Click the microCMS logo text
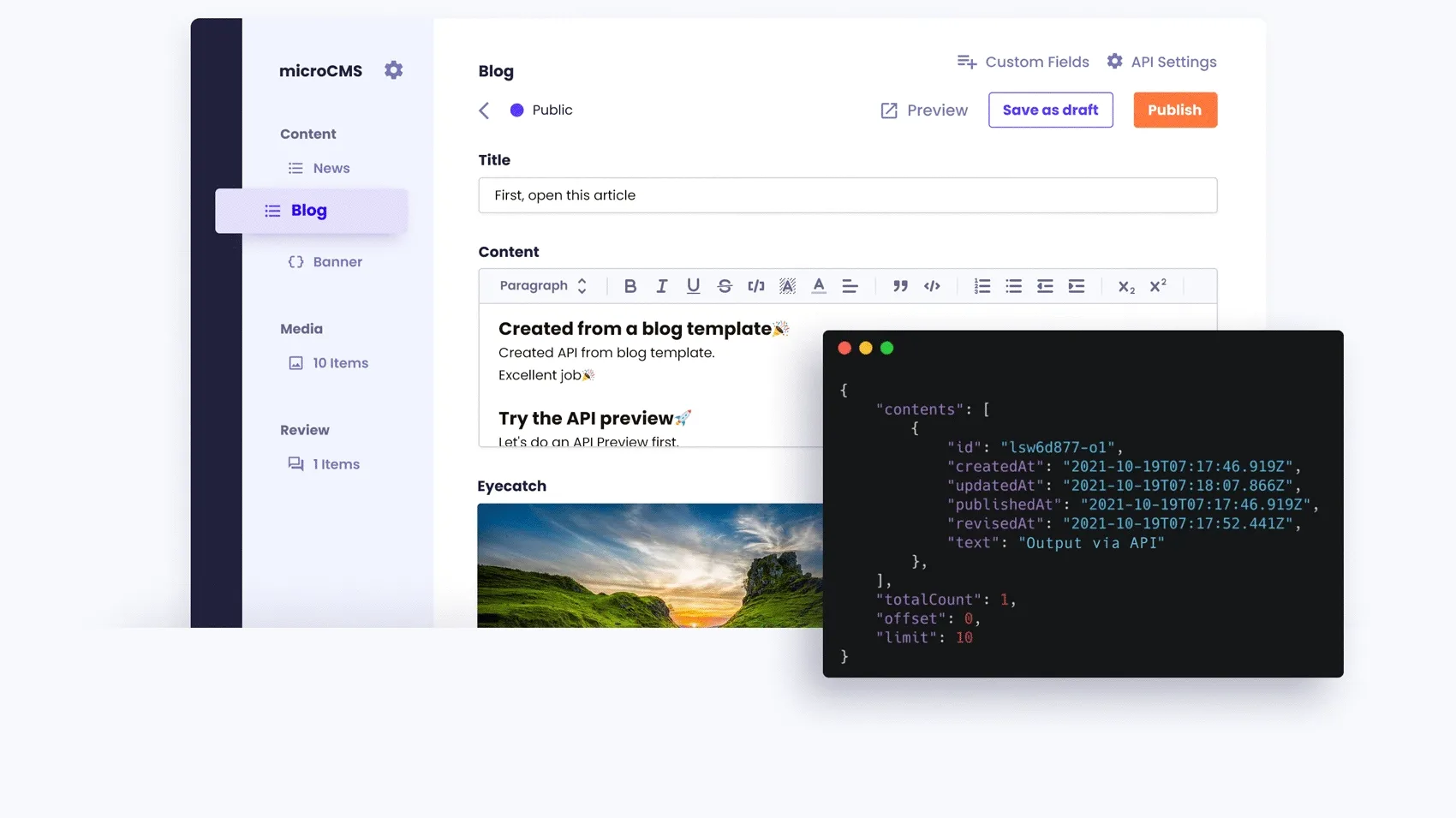Viewport: 1456px width, 818px height. pos(320,71)
